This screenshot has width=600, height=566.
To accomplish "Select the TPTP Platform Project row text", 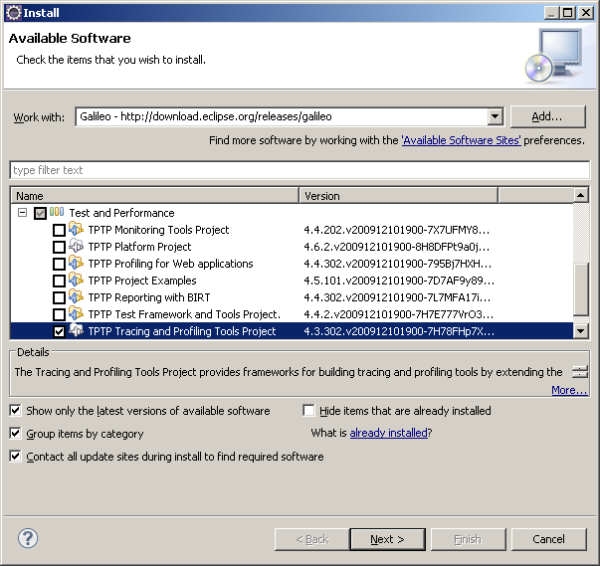I will click(x=139, y=247).
